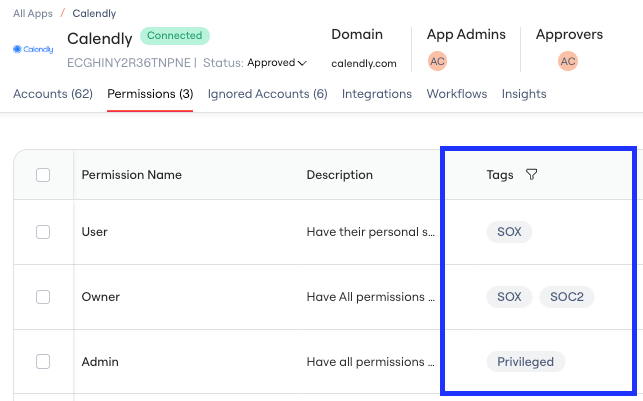Viewport: 643px width, 401px height.
Task: Click the Permission Name column header
Action: [x=132, y=175]
